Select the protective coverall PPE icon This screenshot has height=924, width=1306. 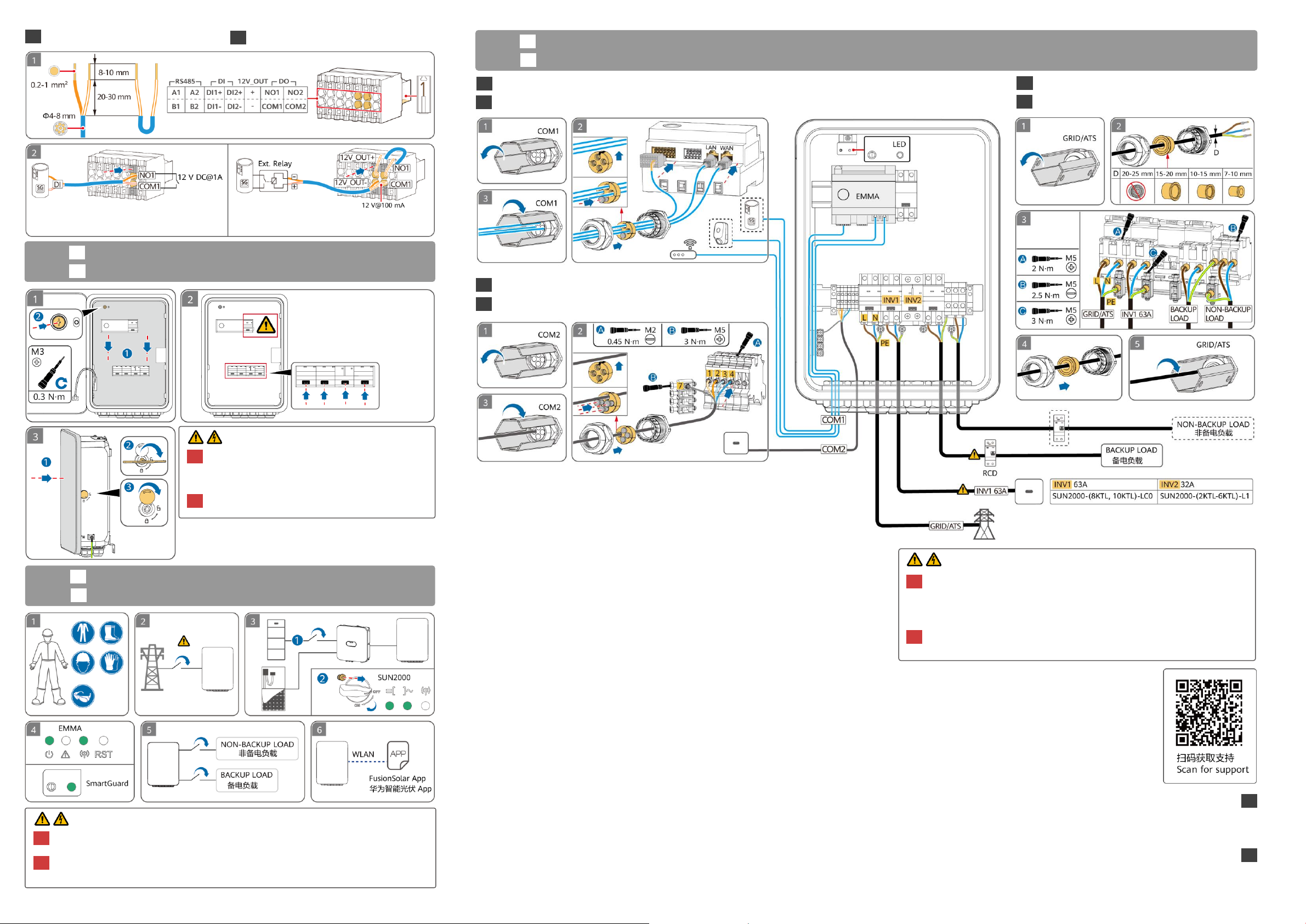pyautogui.click(x=83, y=633)
